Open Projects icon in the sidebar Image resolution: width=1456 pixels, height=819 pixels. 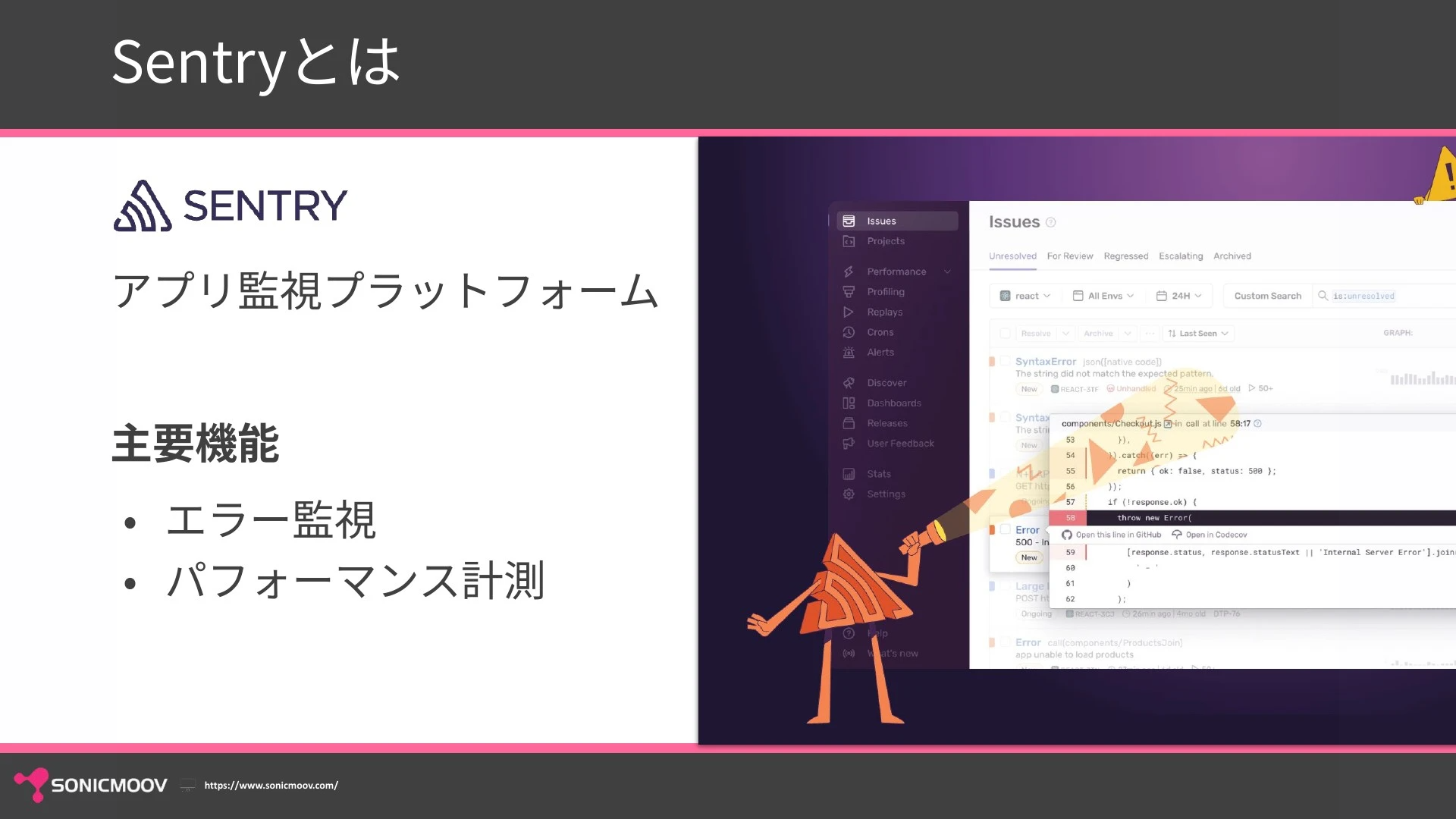849,241
